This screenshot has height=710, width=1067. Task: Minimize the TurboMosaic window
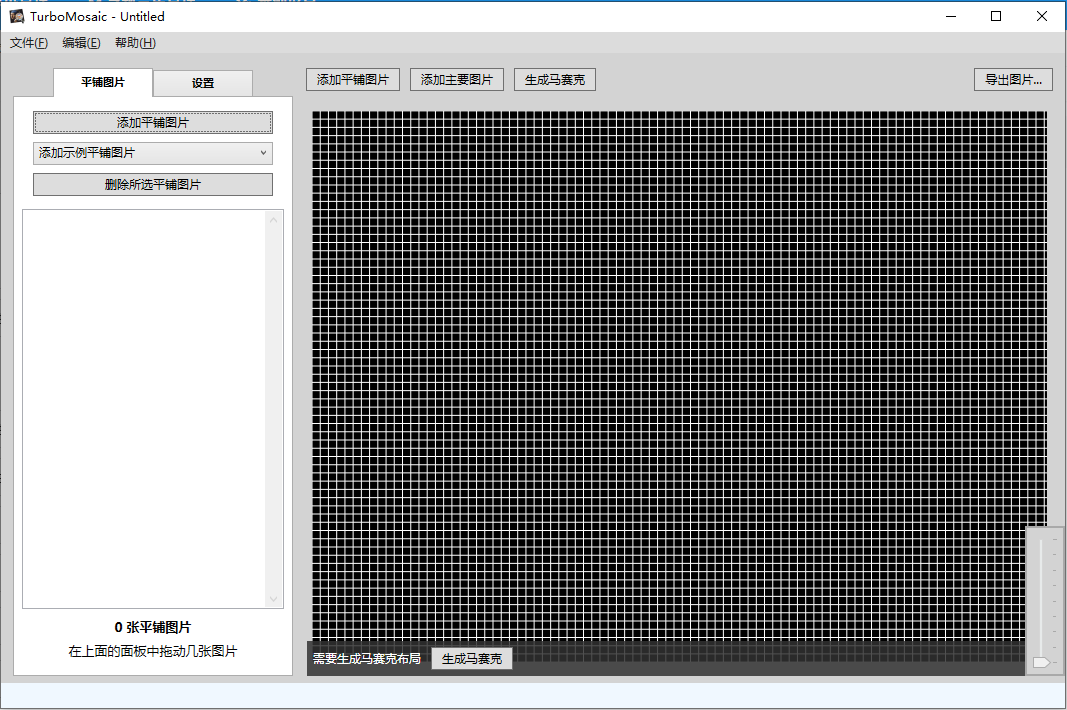951,16
